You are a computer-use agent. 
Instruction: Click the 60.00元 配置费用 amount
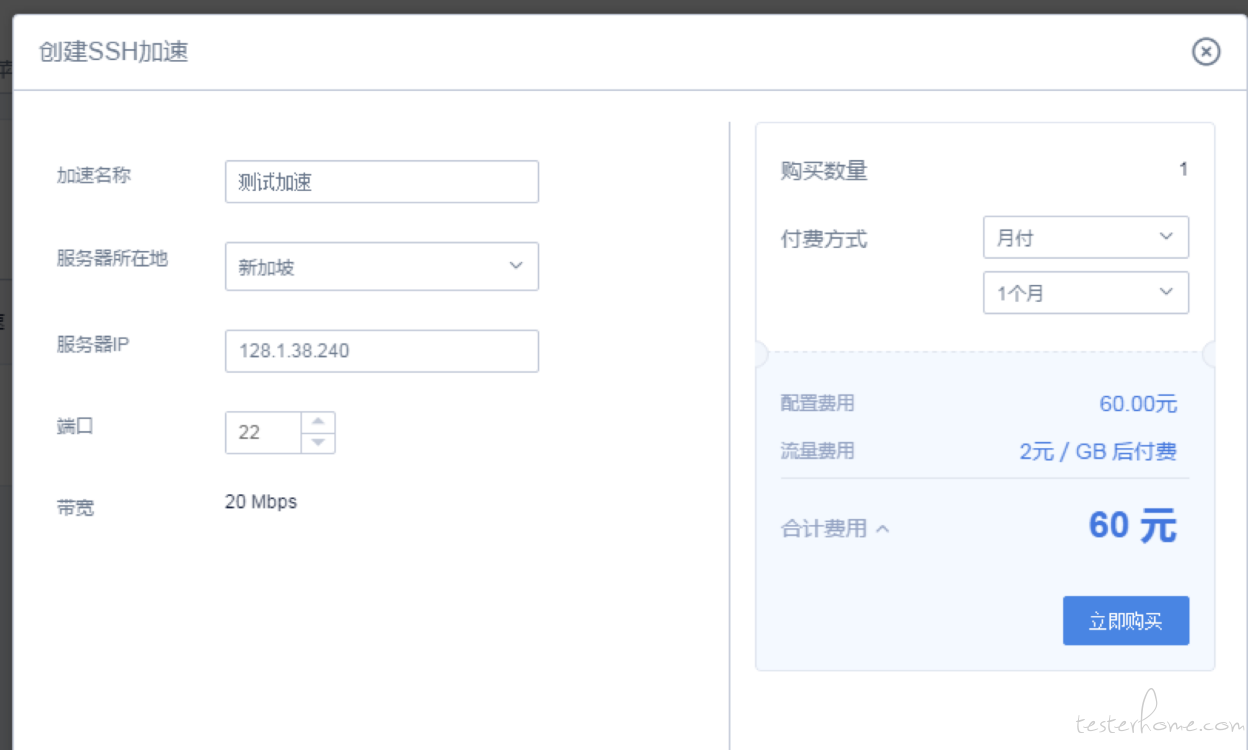pyautogui.click(x=1138, y=404)
